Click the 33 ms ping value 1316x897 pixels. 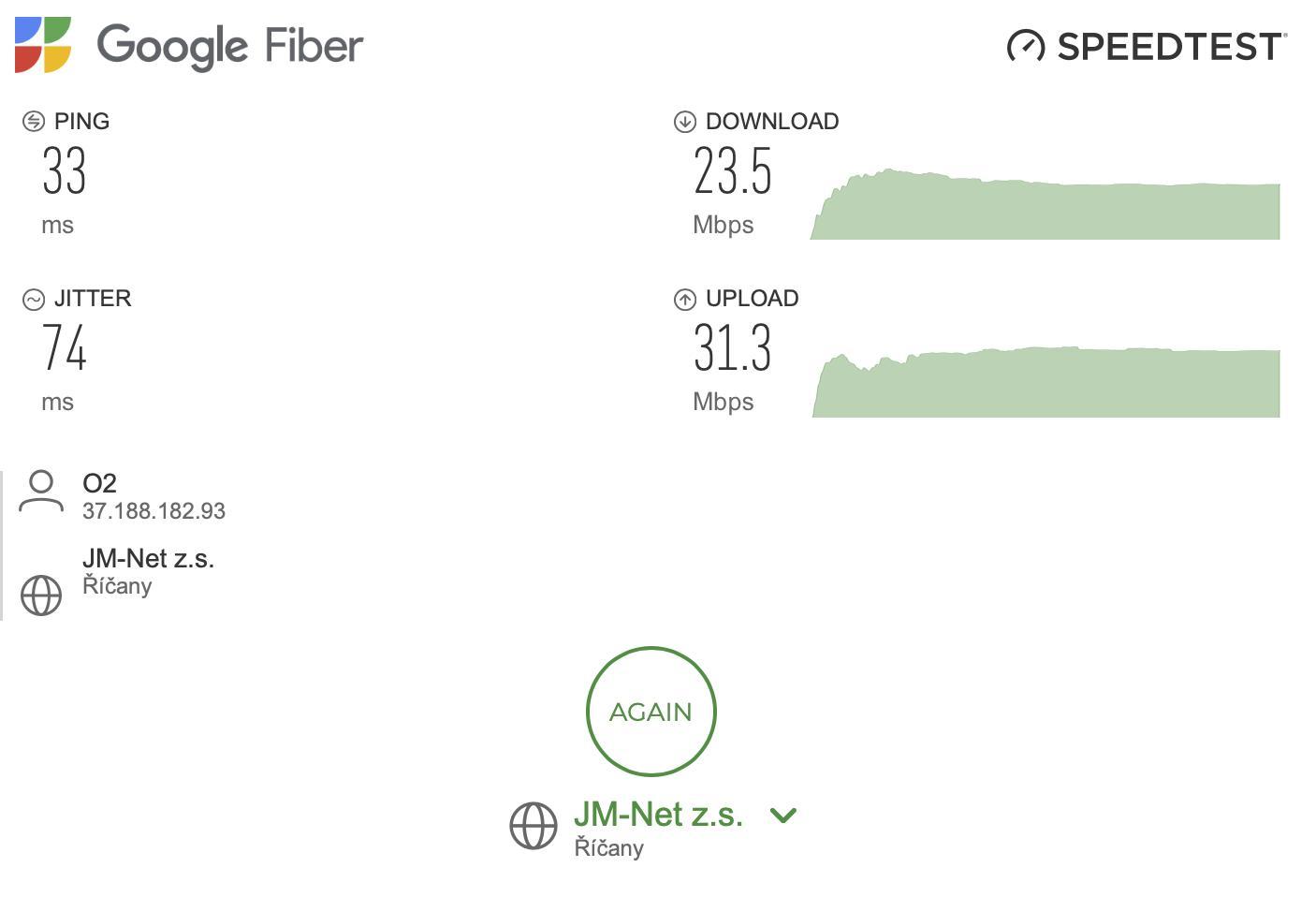64,172
